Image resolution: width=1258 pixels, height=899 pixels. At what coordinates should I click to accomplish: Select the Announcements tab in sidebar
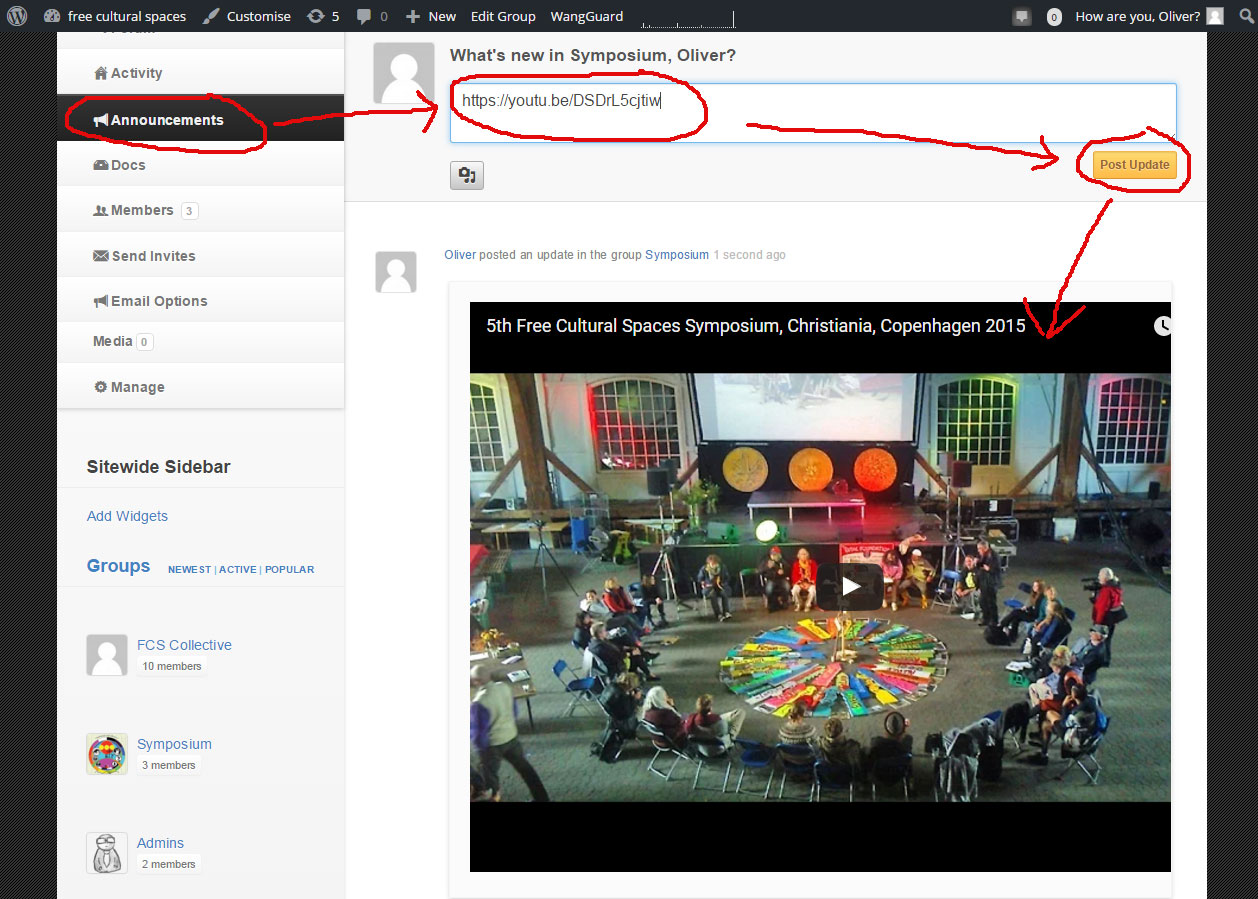tap(166, 120)
